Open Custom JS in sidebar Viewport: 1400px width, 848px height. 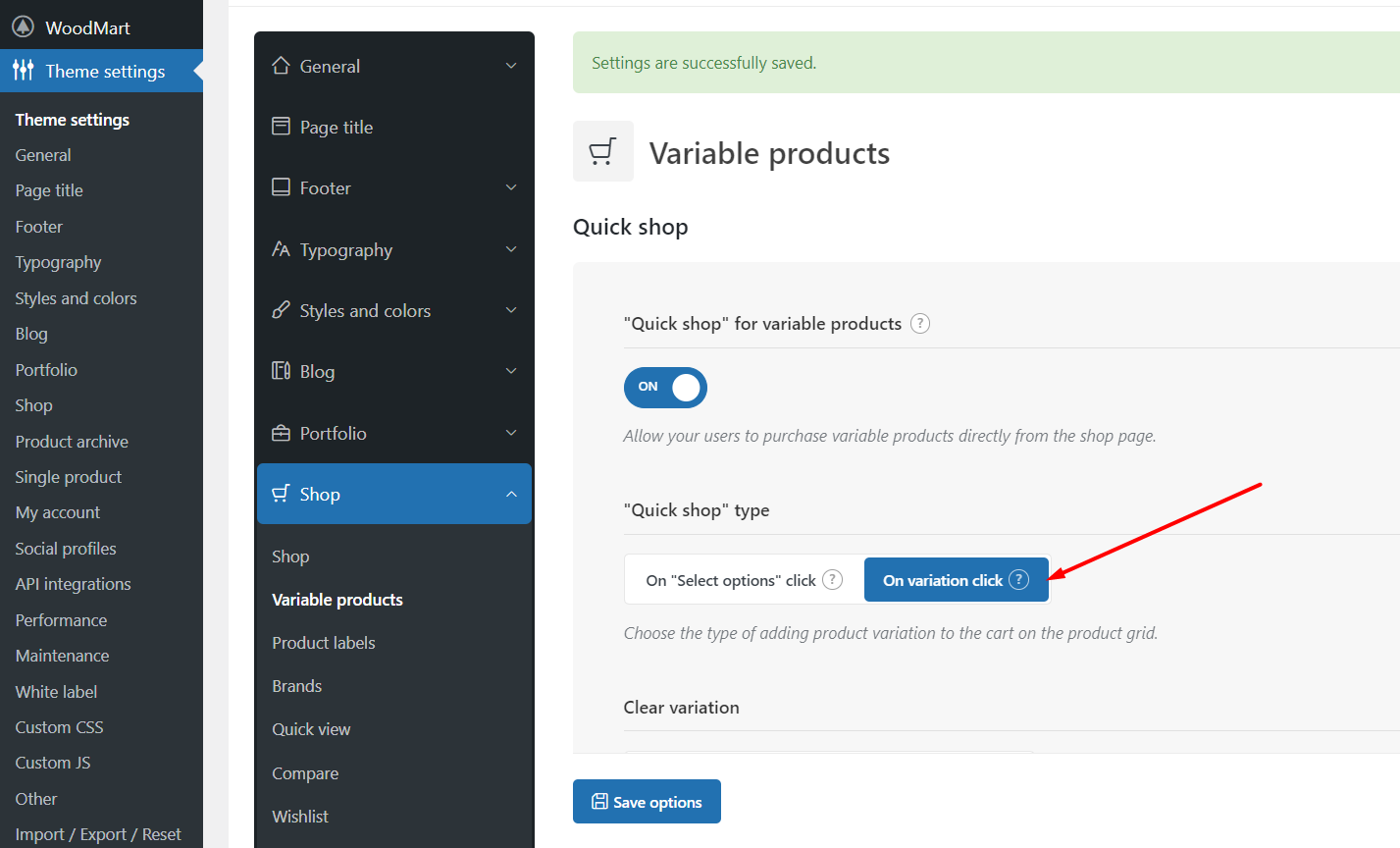point(53,763)
